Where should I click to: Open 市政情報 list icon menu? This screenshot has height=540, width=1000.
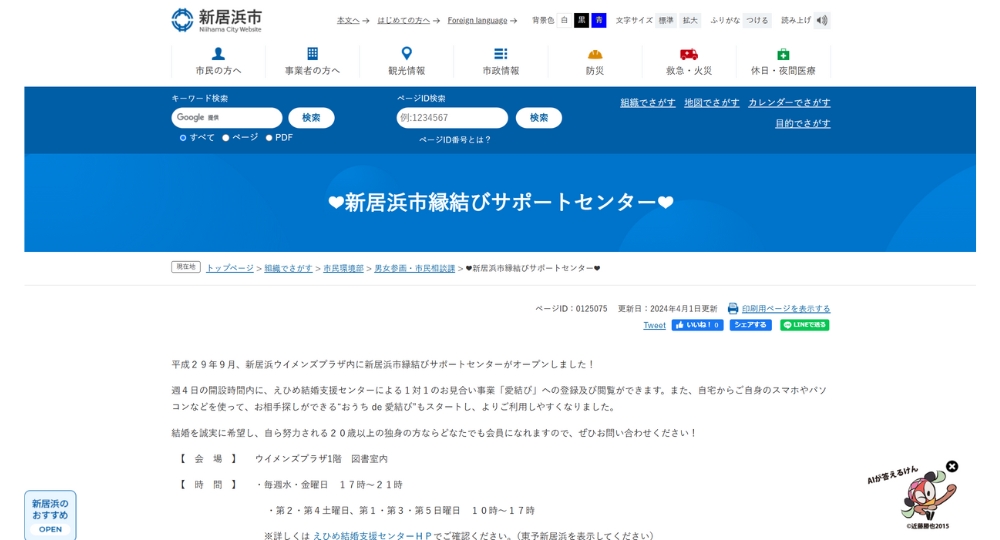(x=501, y=61)
